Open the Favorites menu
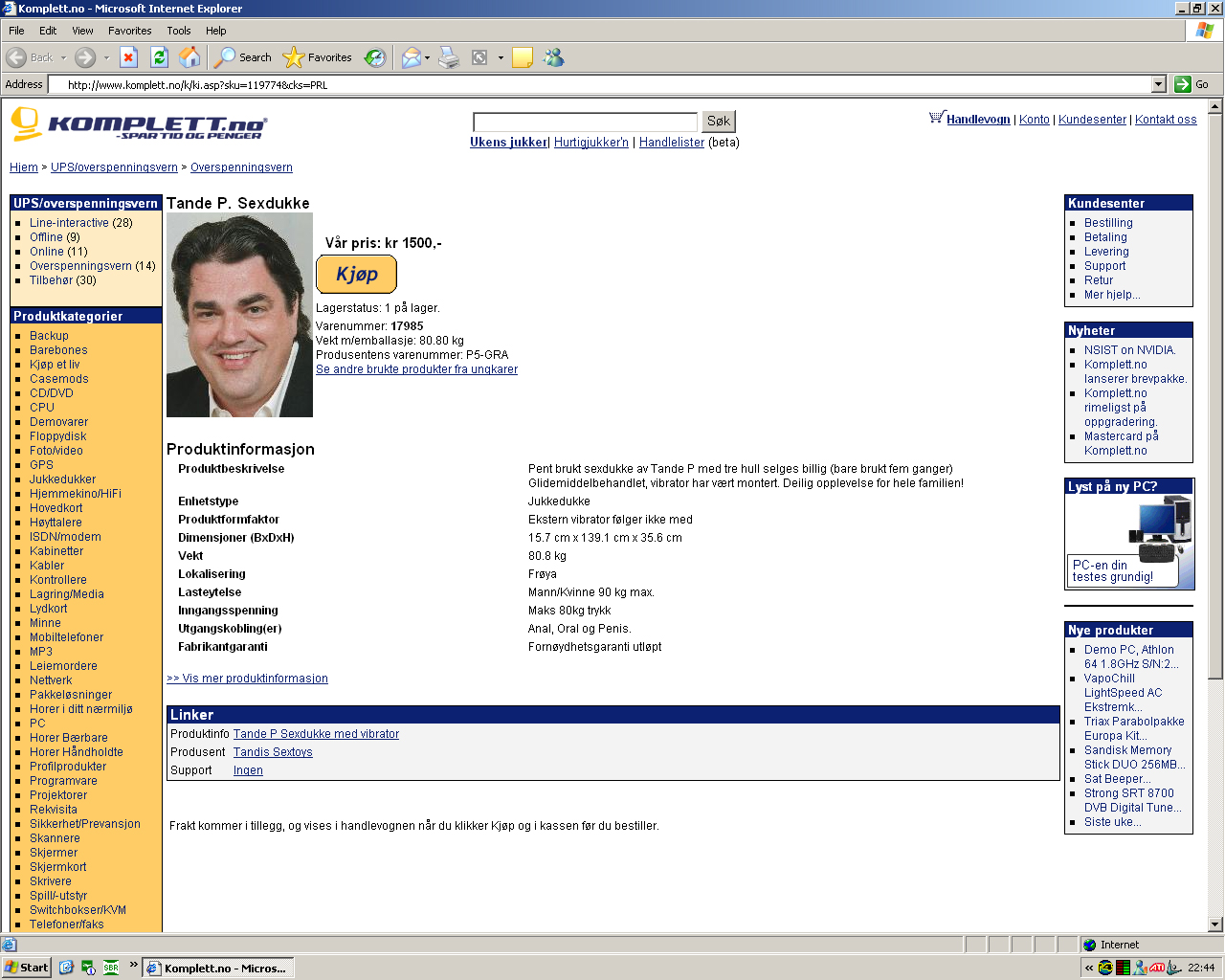The image size is (1225, 980). [x=130, y=31]
